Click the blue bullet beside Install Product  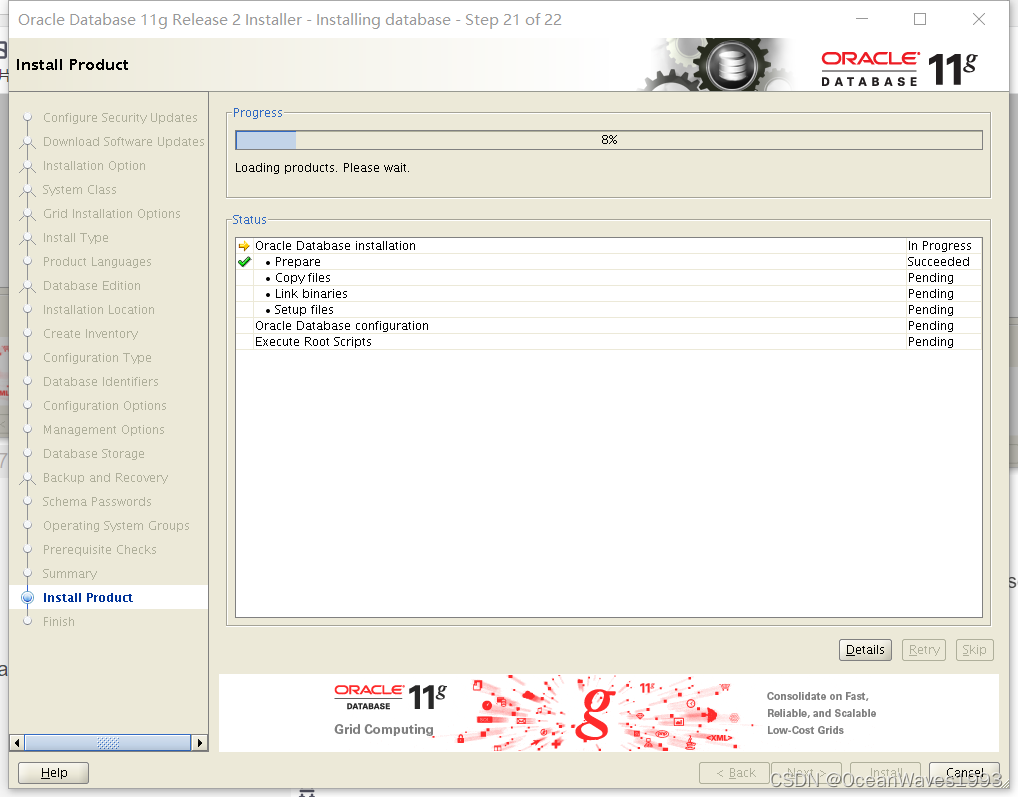pos(27,598)
